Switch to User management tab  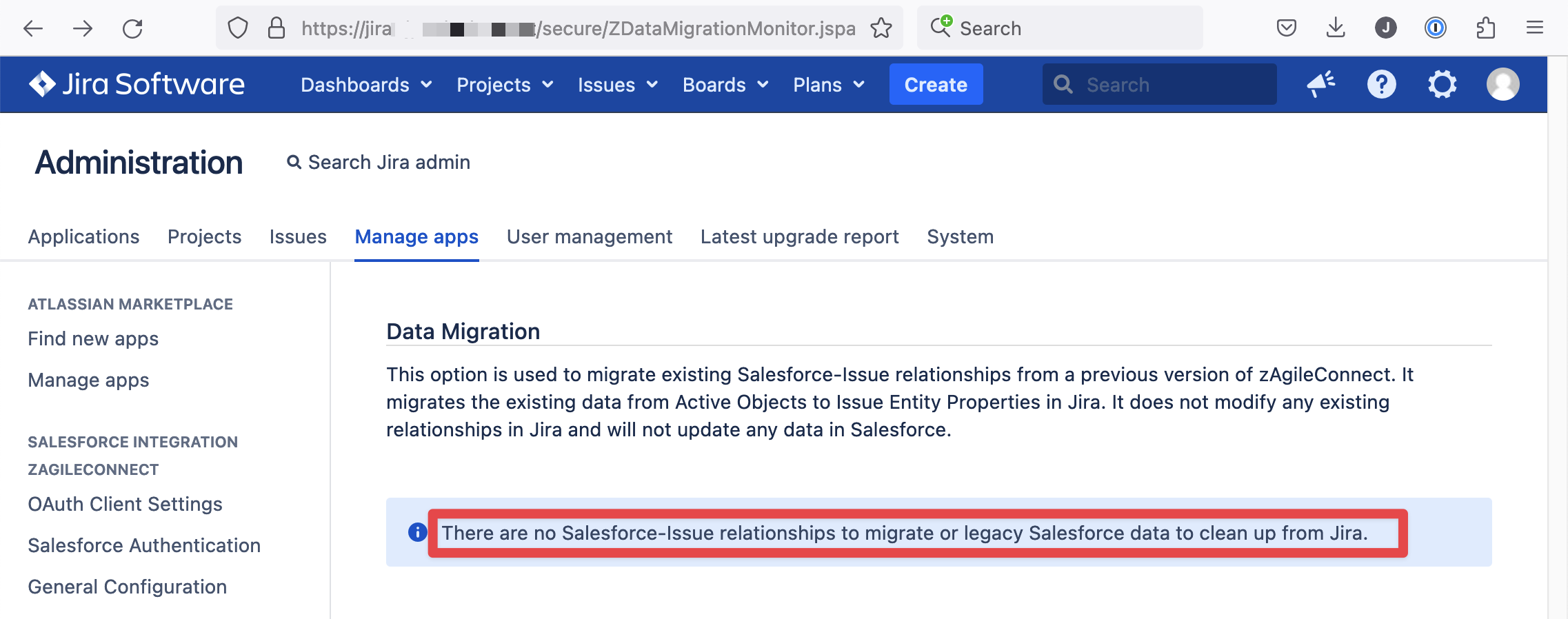tap(589, 236)
